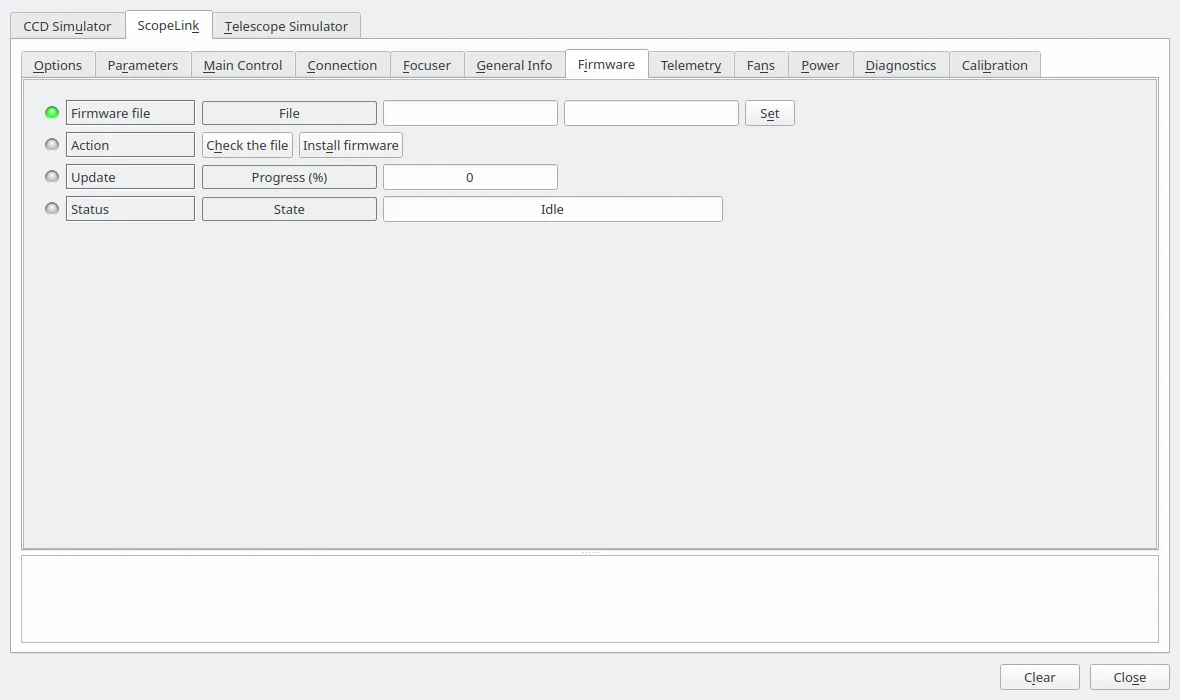Click the green Firmware file status light
1180x700 pixels.
click(52, 113)
